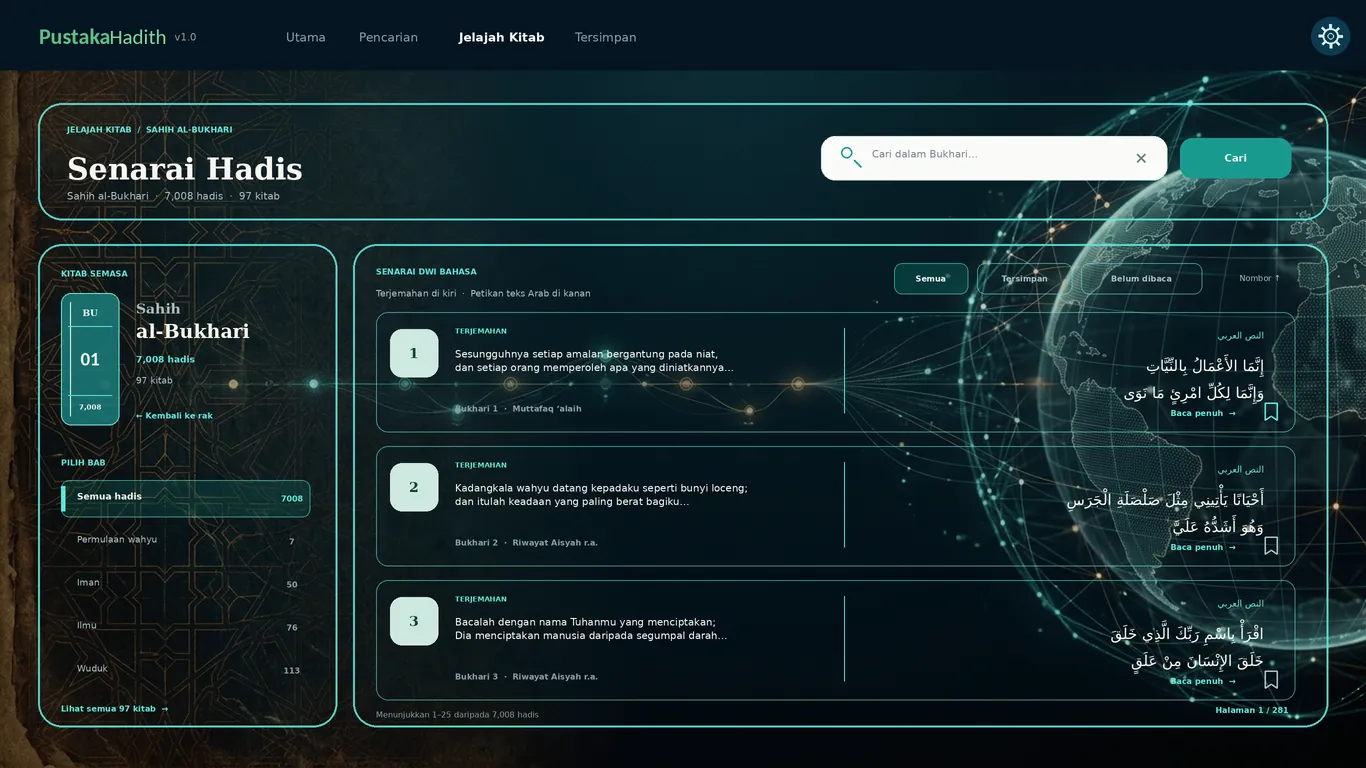
Task: Bookmark hadith 2 card
Action: (x=1271, y=545)
